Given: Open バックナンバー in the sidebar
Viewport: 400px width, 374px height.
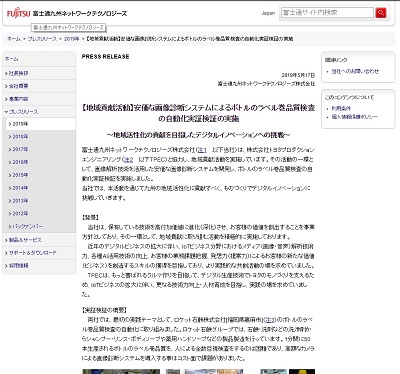Looking at the screenshot, I should pos(41,226).
